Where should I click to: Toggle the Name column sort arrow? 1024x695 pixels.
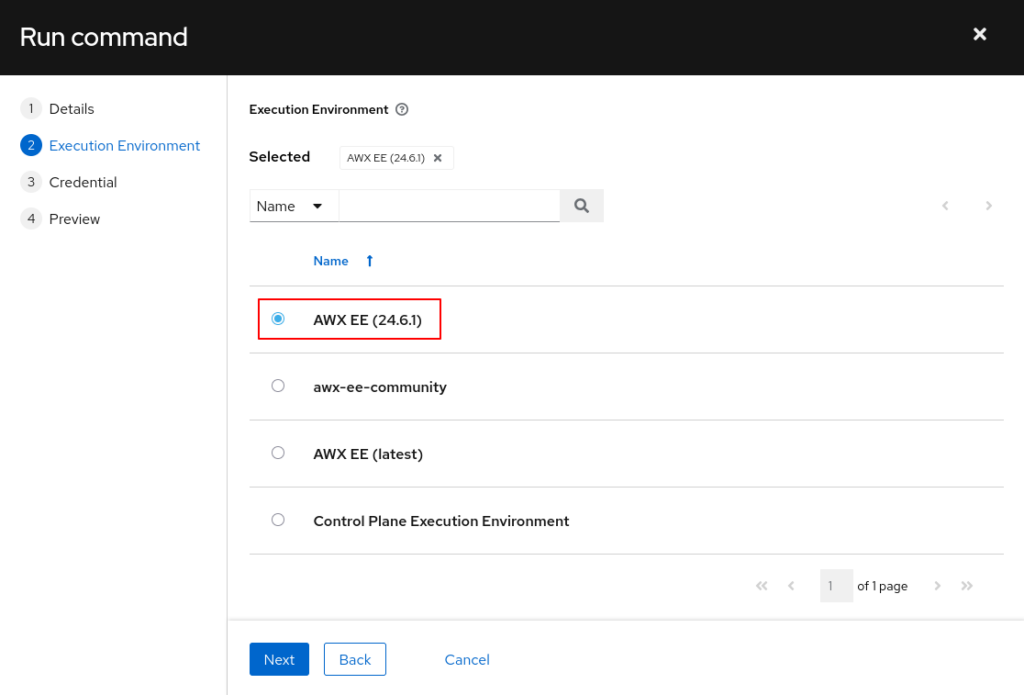[369, 261]
